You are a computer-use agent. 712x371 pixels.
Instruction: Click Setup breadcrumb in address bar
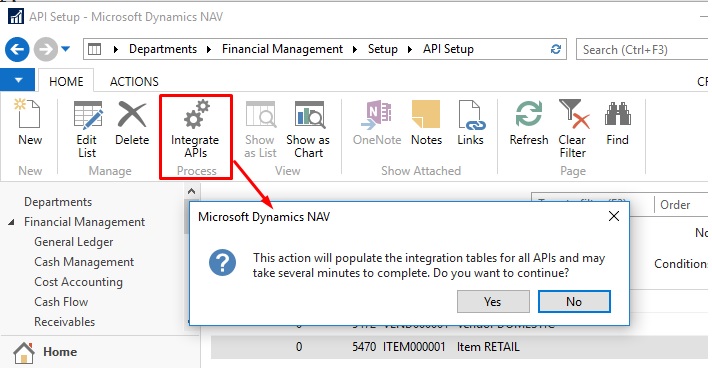tap(382, 49)
